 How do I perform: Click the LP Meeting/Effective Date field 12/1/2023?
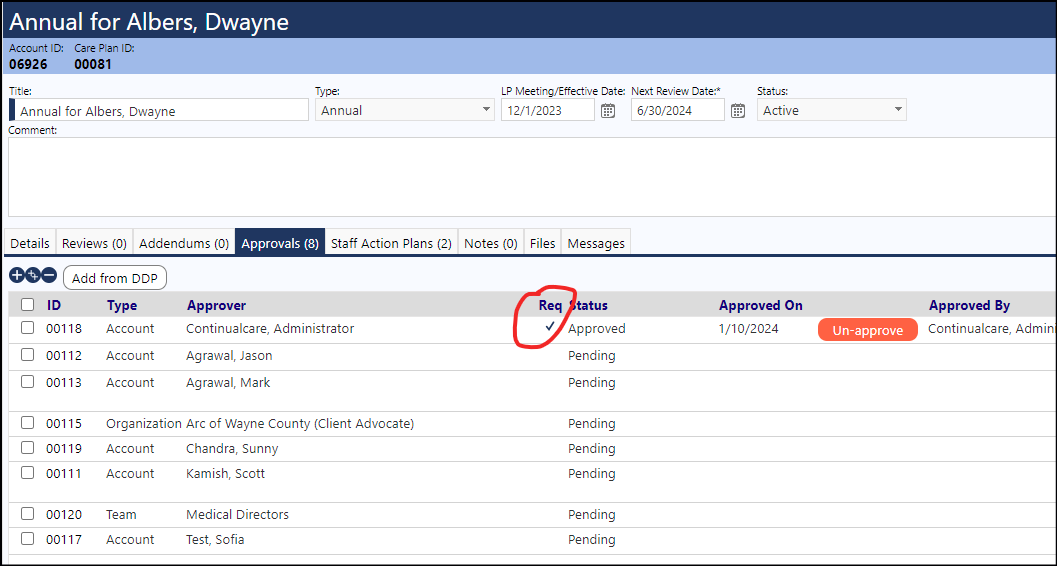coord(547,111)
